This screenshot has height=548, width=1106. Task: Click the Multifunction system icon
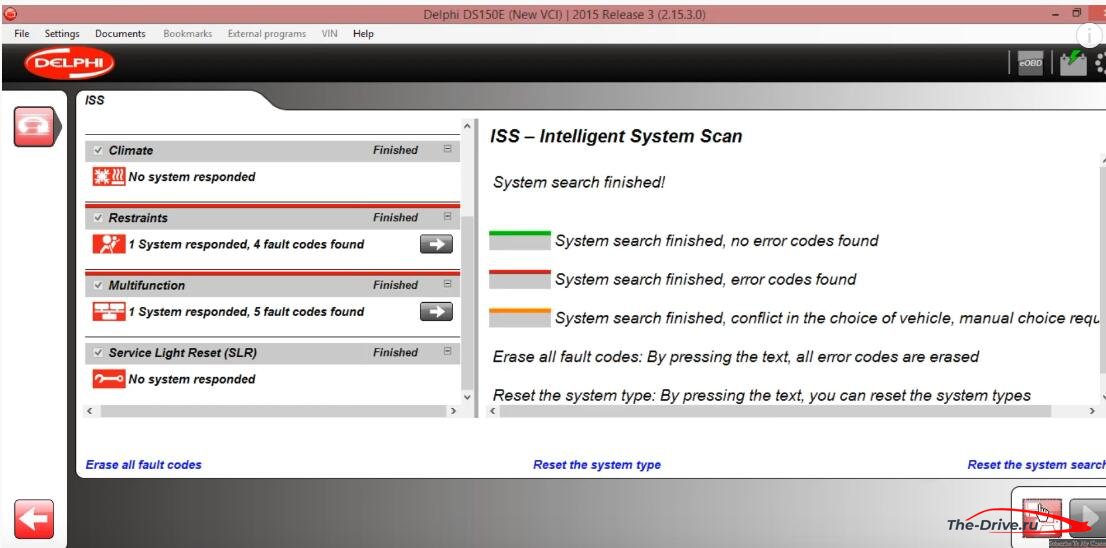tap(109, 312)
